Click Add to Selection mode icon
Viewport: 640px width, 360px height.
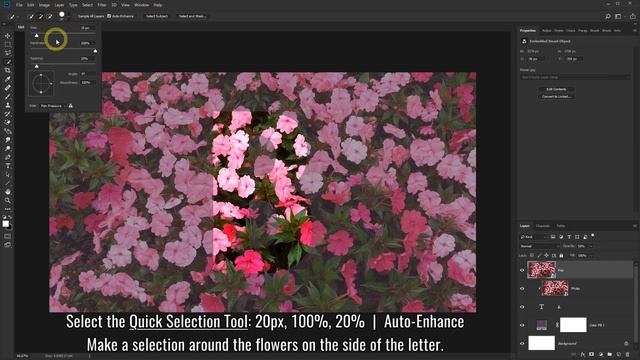coord(40,16)
